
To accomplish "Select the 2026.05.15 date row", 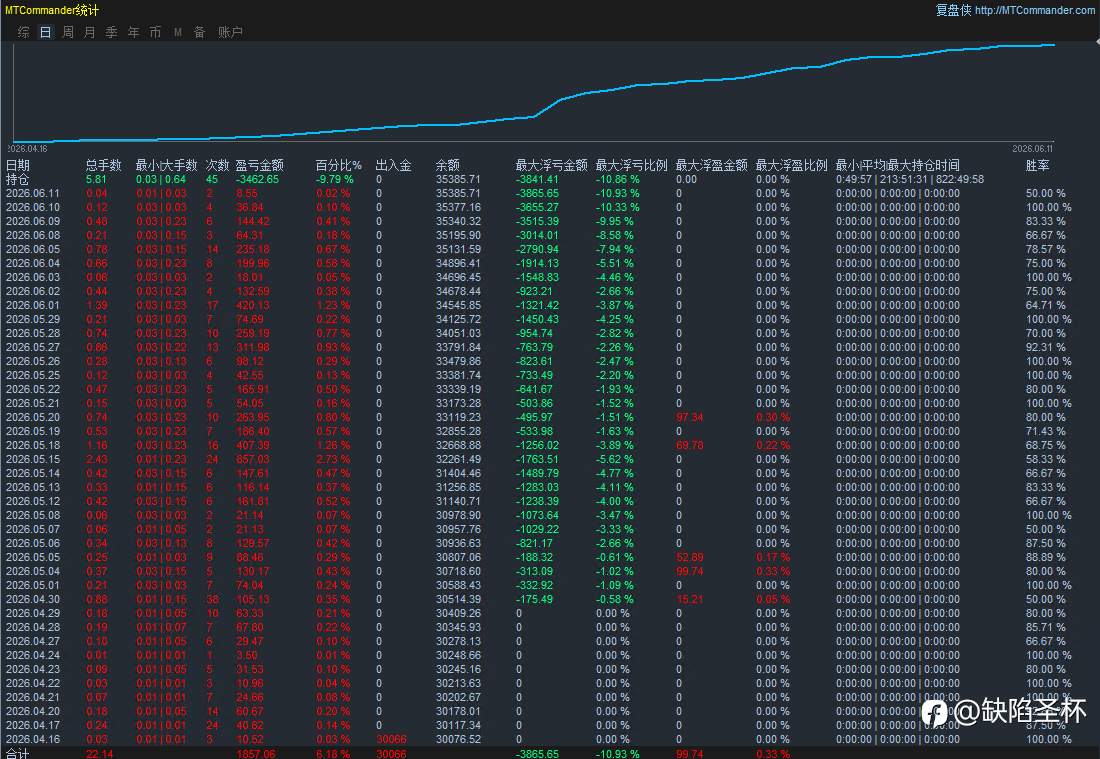I will [33, 459].
